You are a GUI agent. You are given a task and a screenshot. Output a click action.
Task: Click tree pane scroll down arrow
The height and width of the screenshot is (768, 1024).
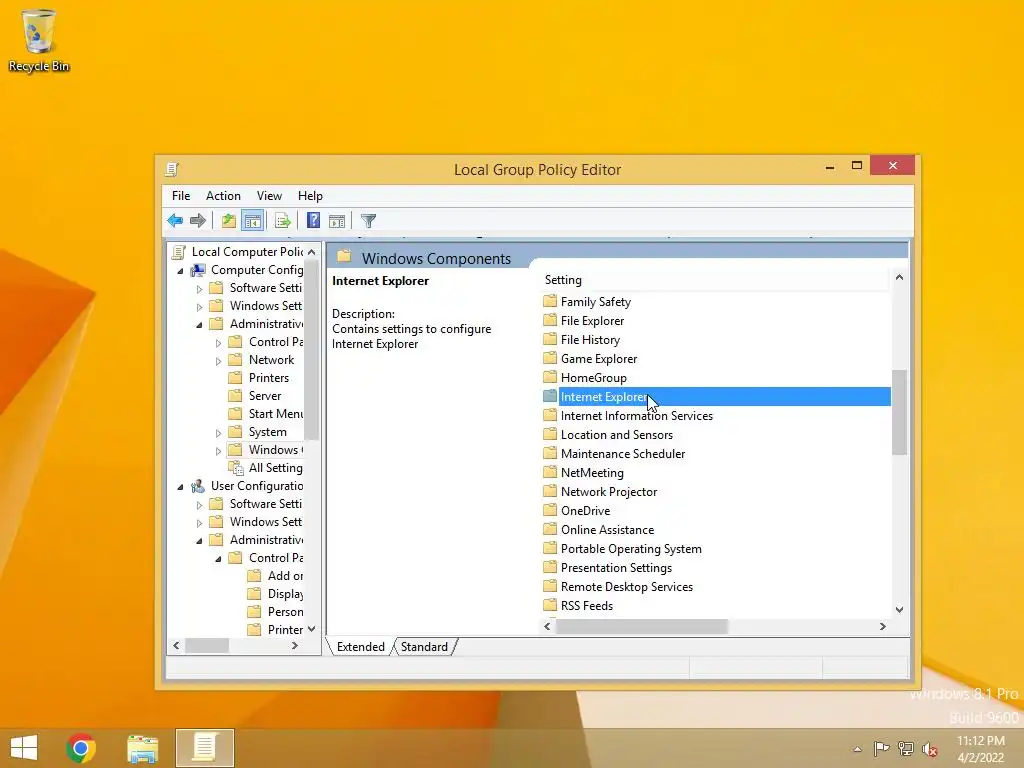pos(312,629)
